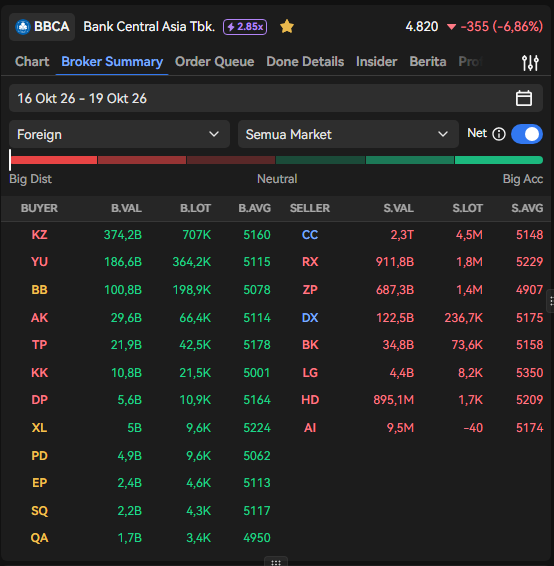Select buyer broker BB
The image size is (554, 566).
(x=39, y=290)
